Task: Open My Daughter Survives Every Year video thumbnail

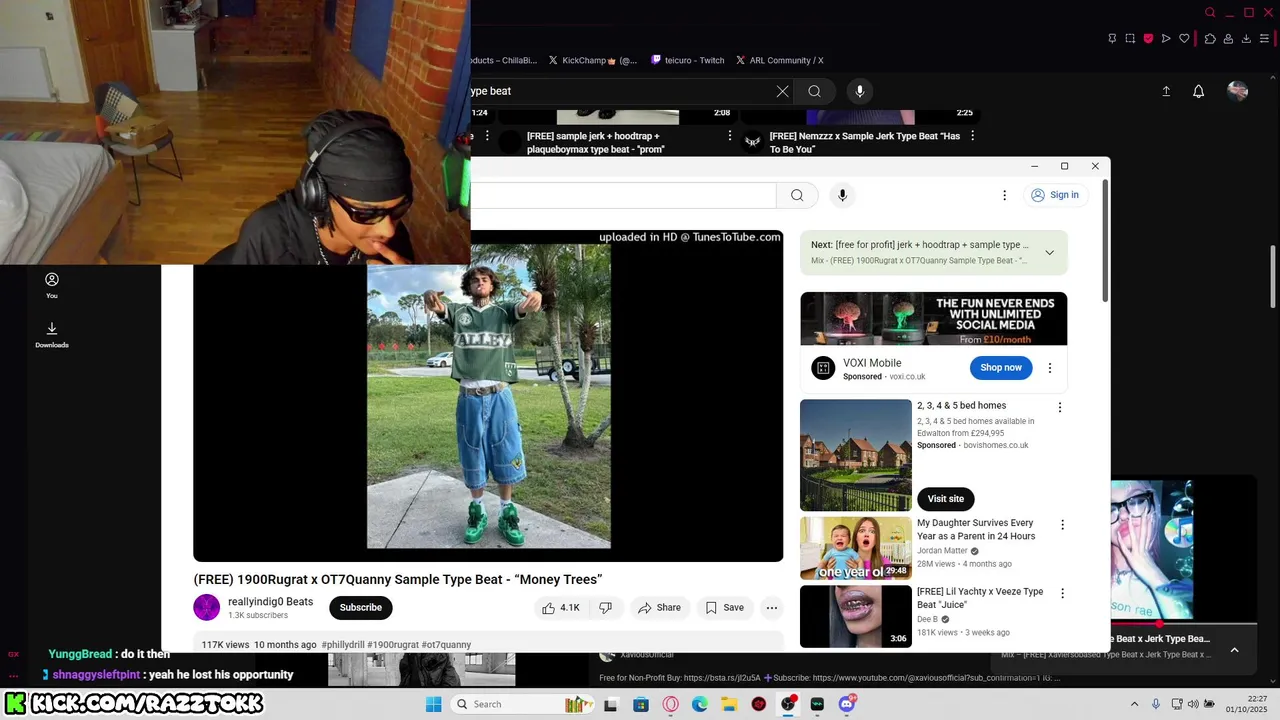Action: [856, 548]
